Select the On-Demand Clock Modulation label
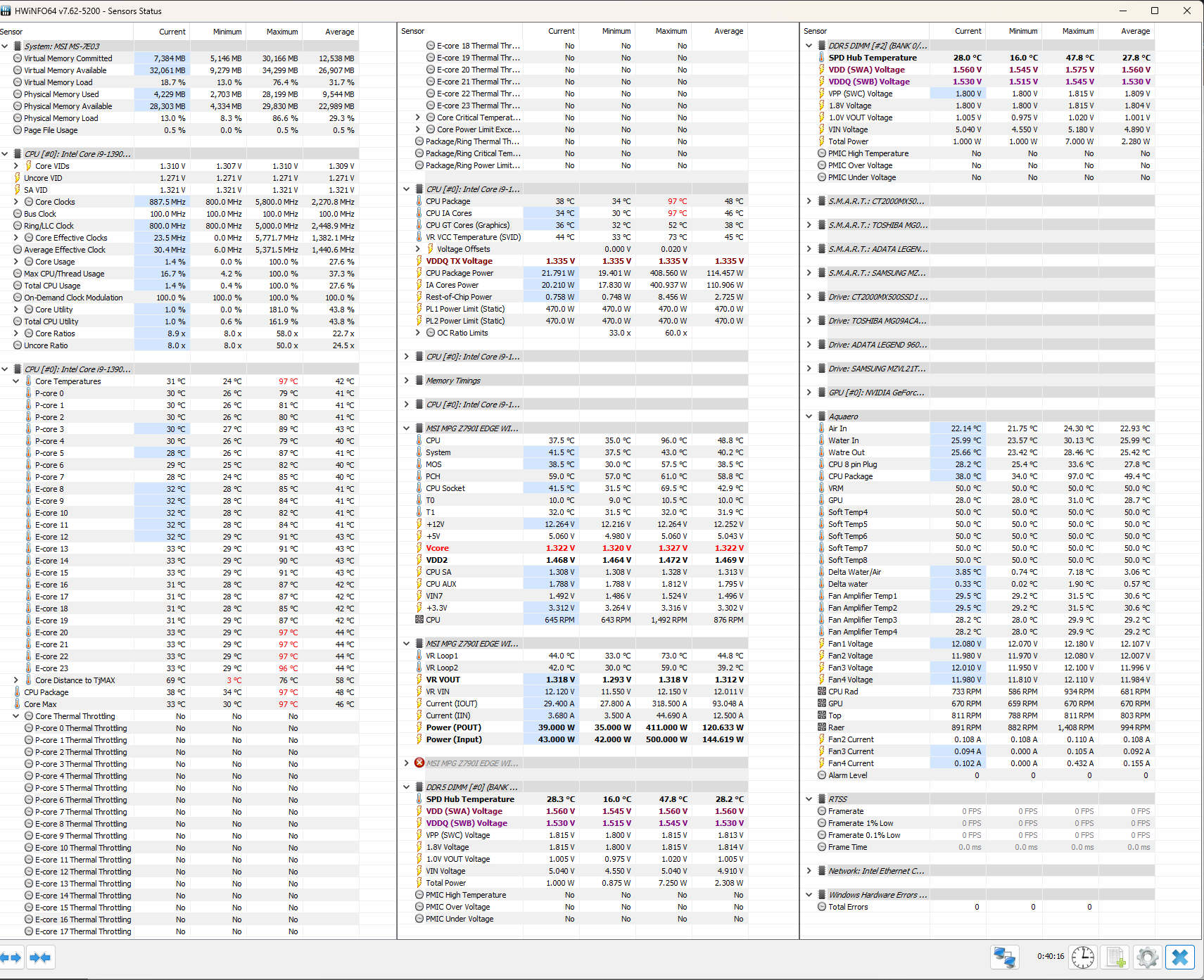Screen dimensions: 1204x980 pos(73,298)
